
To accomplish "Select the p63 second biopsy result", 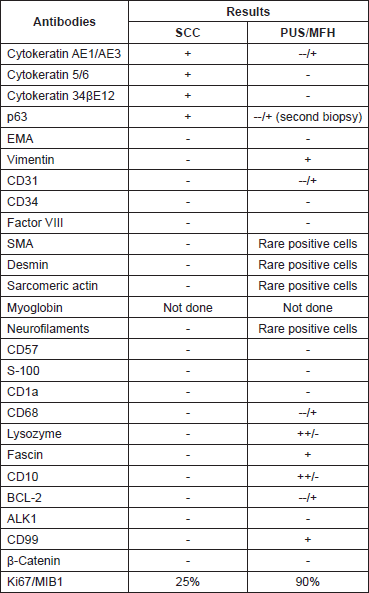I will pos(308,117).
